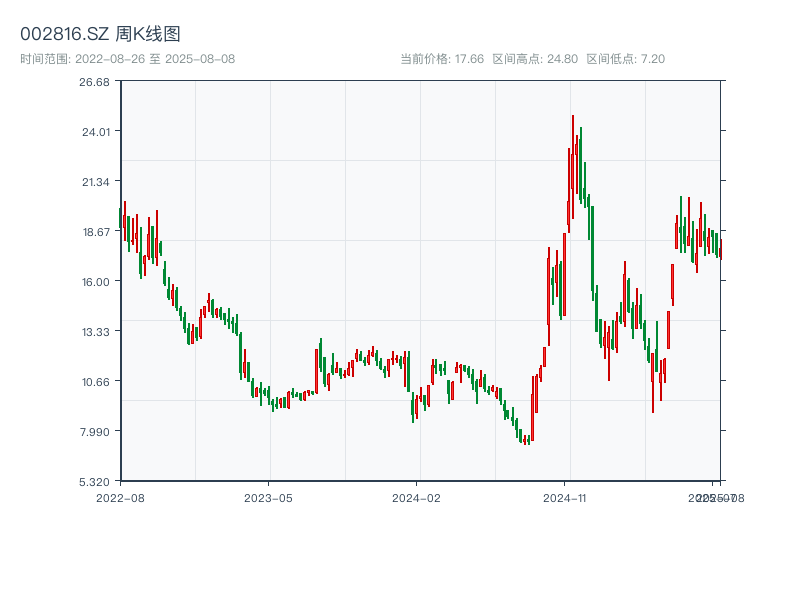Click the y-axis label 21.34

96,182
